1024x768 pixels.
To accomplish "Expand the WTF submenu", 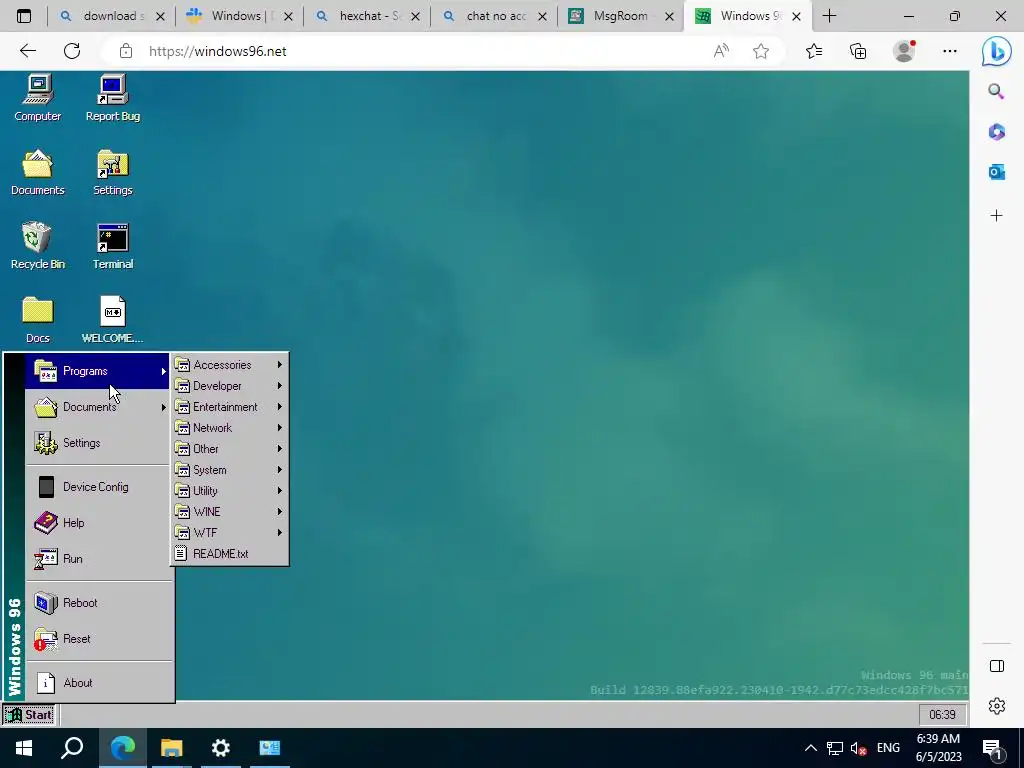I will (229, 532).
